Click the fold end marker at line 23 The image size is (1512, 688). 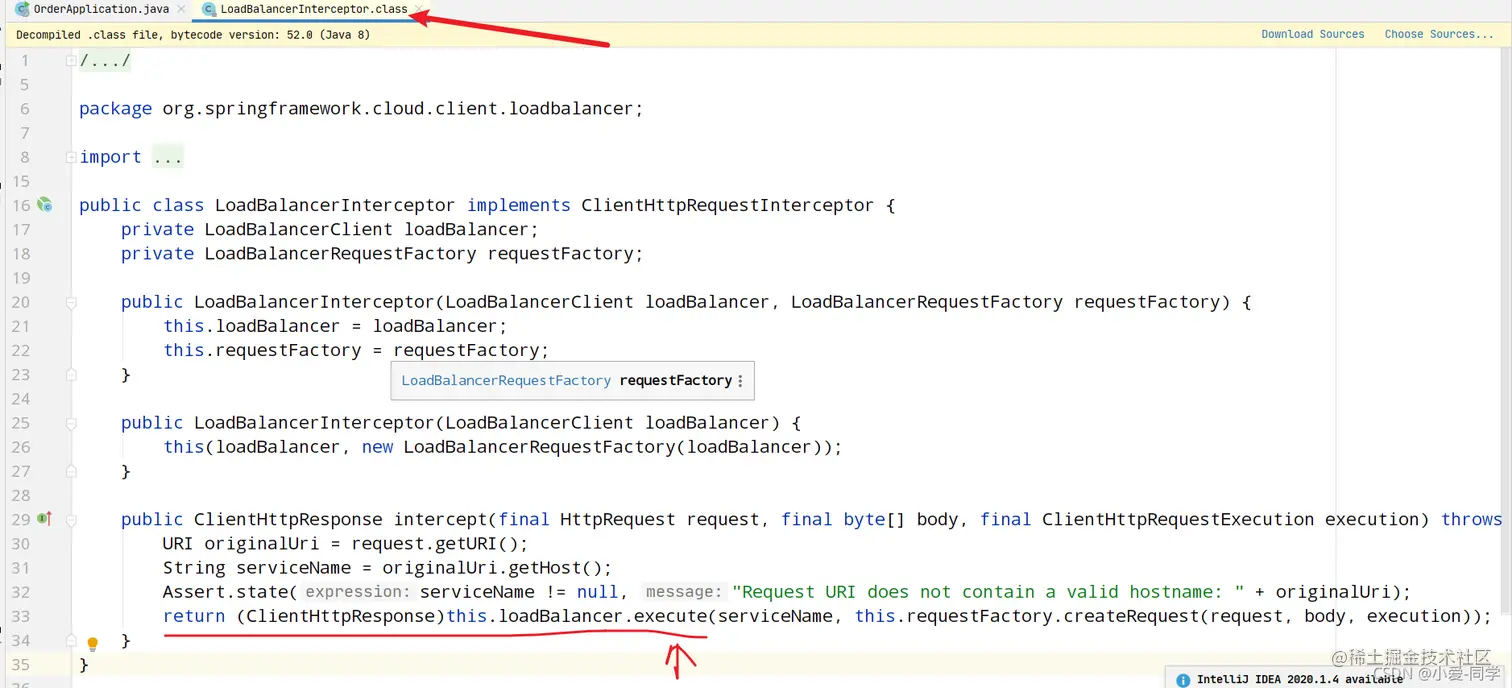tap(70, 374)
